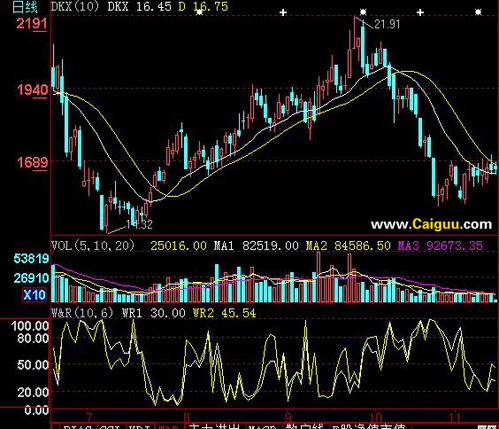
Task: Click the first asterisk info marker above the chart
Action: [x=199, y=12]
